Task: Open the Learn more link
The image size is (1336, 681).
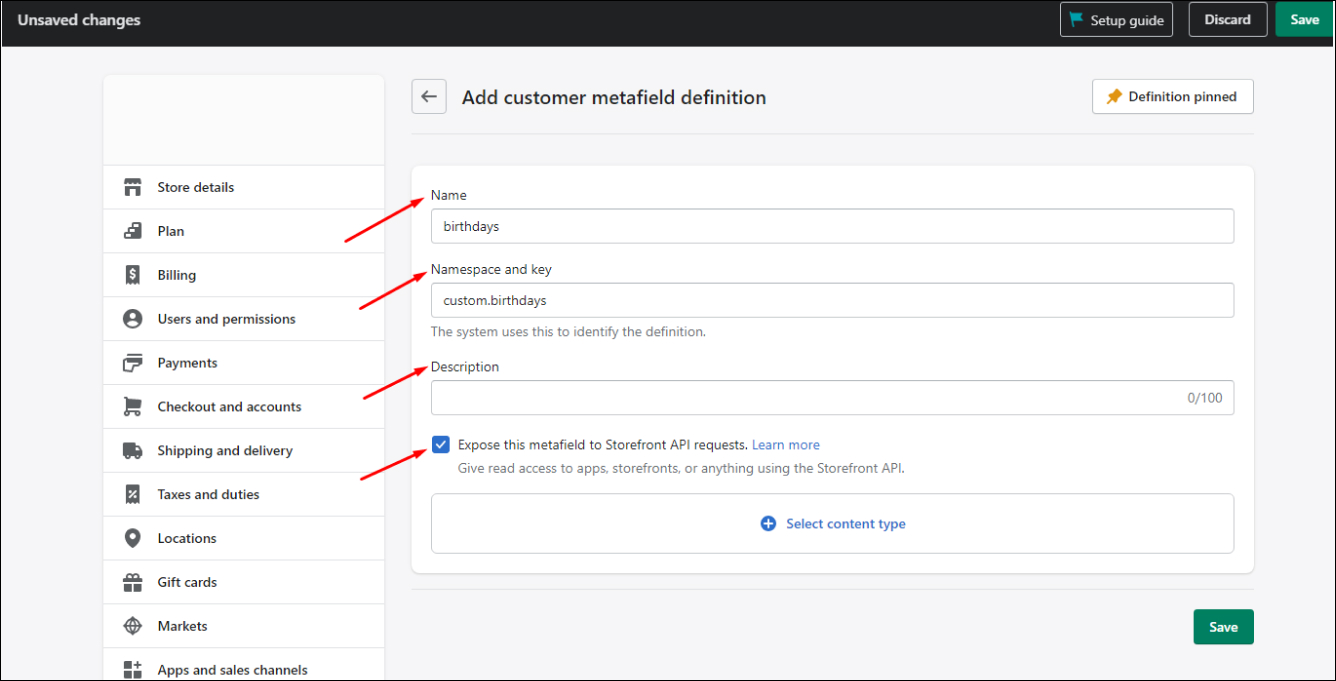Action: click(786, 445)
